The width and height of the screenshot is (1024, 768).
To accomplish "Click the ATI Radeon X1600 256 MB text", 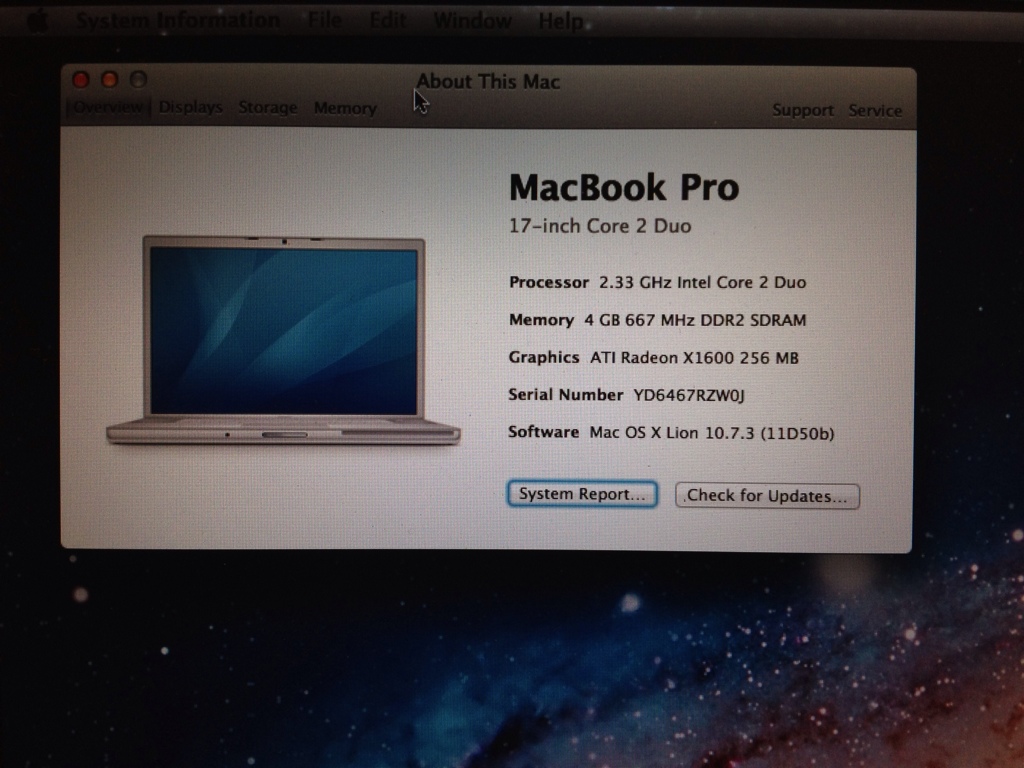I will click(694, 358).
